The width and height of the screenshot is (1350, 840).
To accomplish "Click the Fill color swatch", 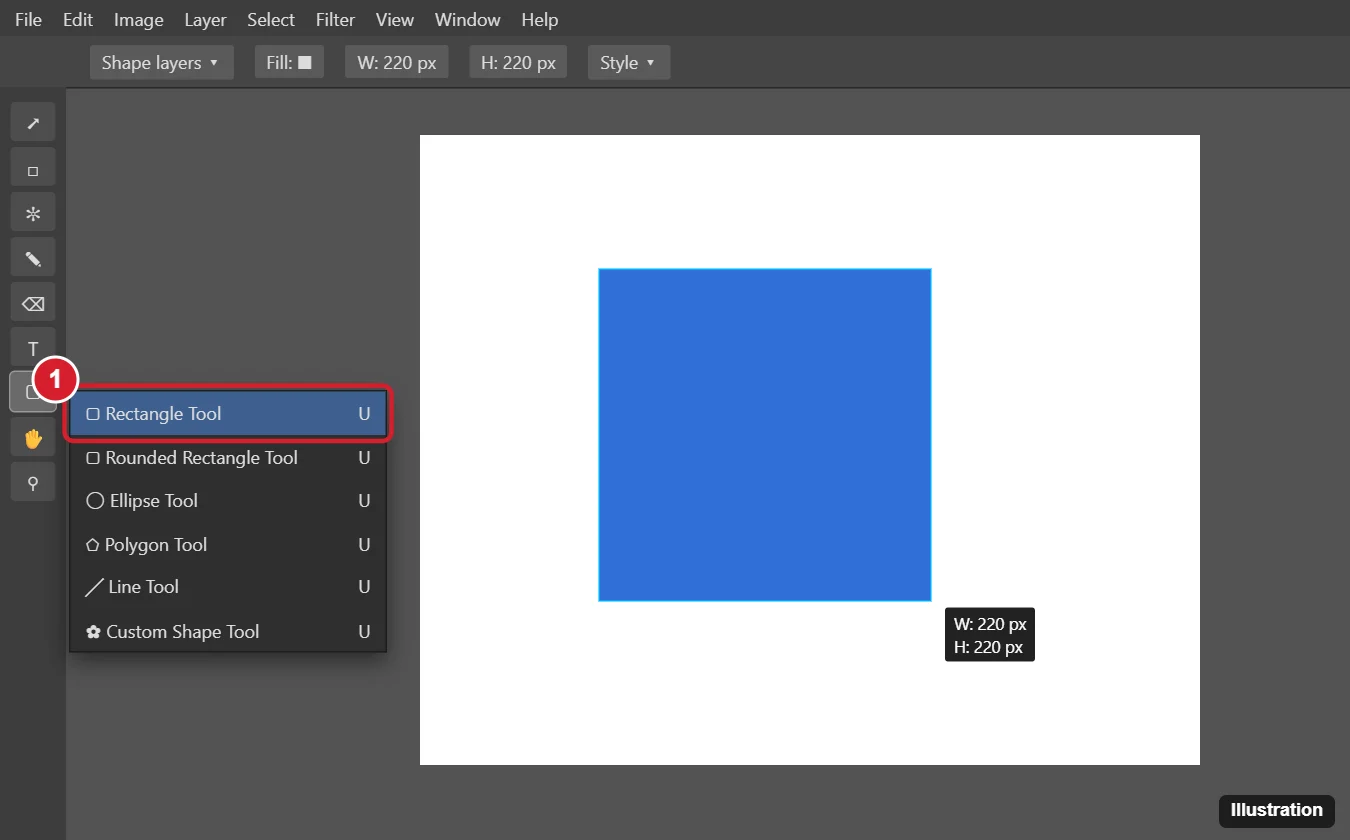I will click(x=305, y=62).
